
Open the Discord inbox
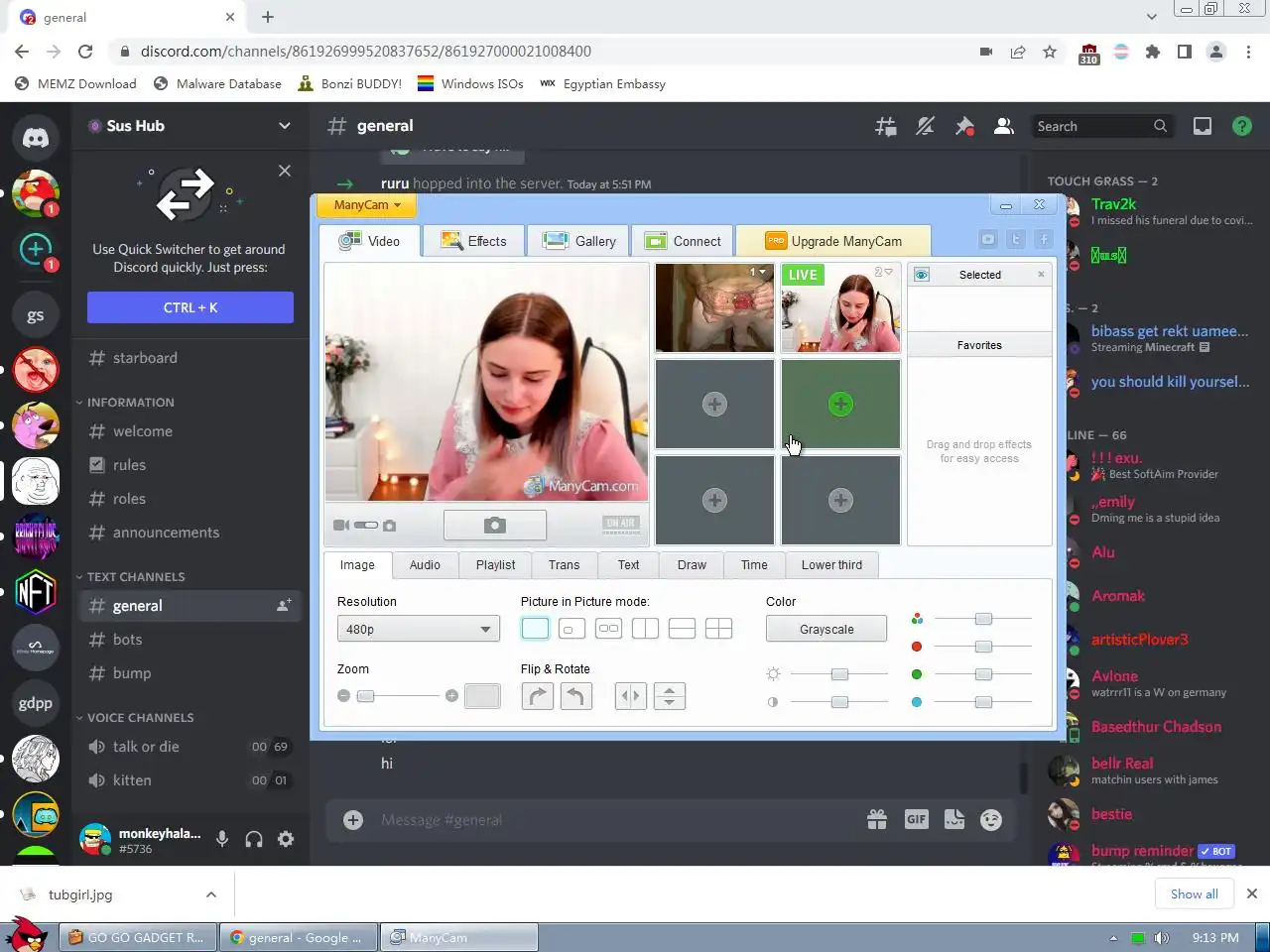click(x=1203, y=126)
